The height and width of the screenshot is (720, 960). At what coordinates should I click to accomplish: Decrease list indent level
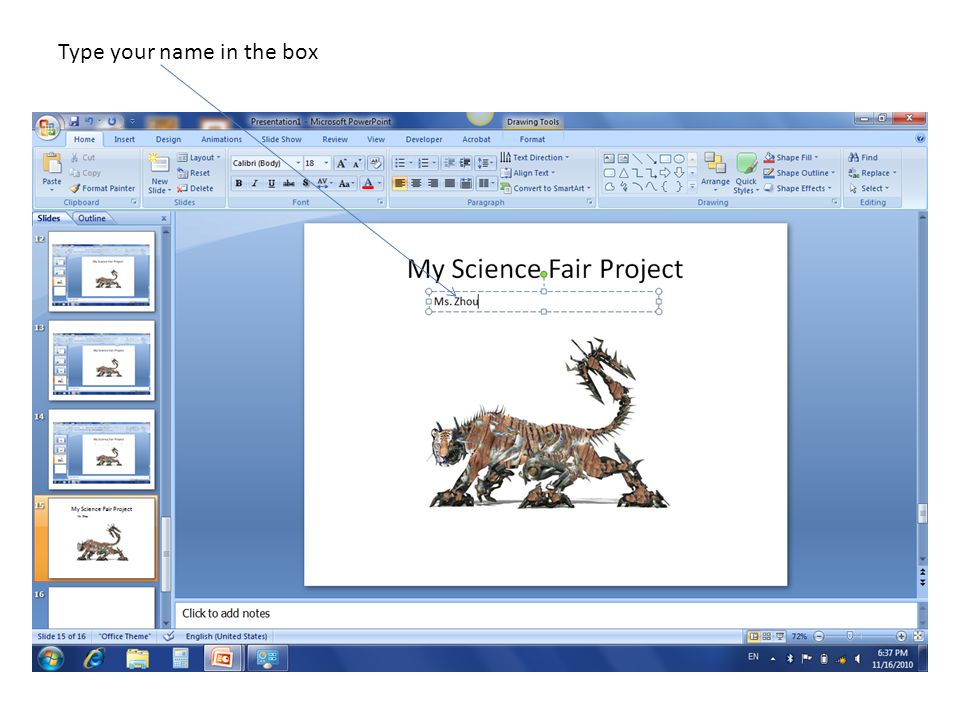[449, 163]
